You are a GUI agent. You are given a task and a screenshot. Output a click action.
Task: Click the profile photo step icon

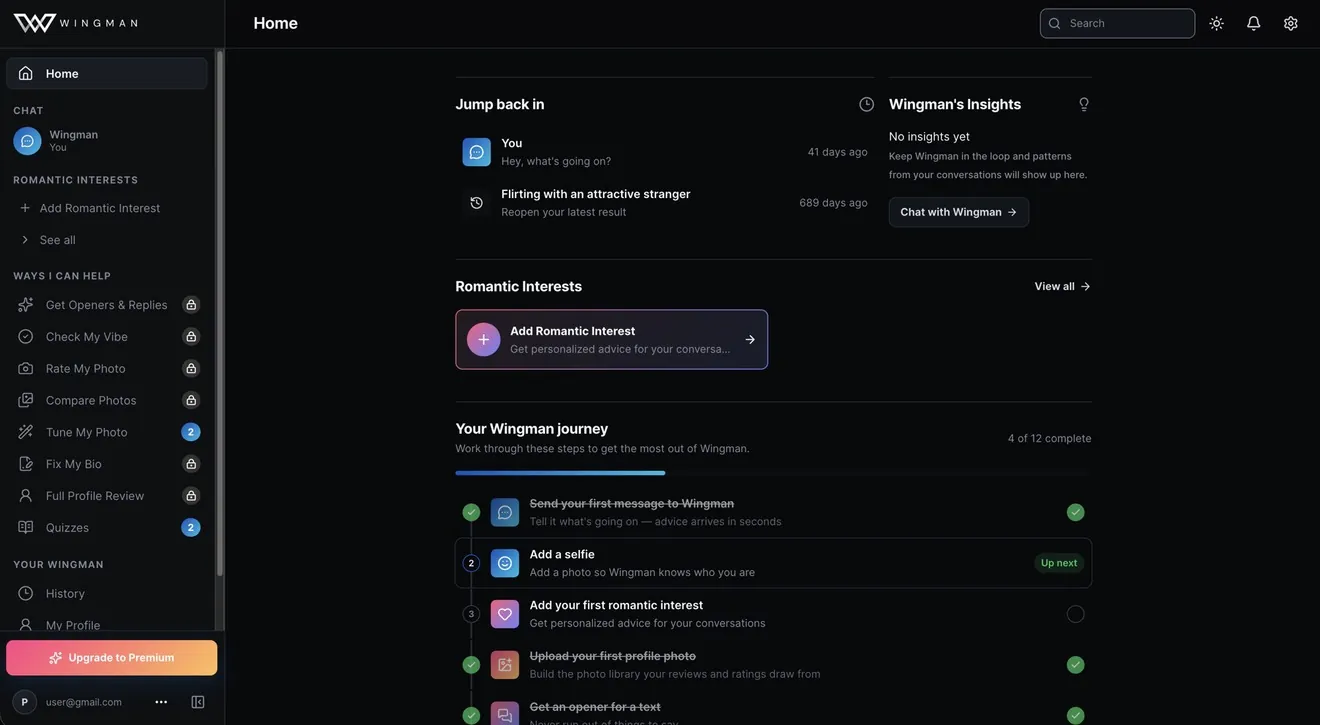(x=505, y=665)
